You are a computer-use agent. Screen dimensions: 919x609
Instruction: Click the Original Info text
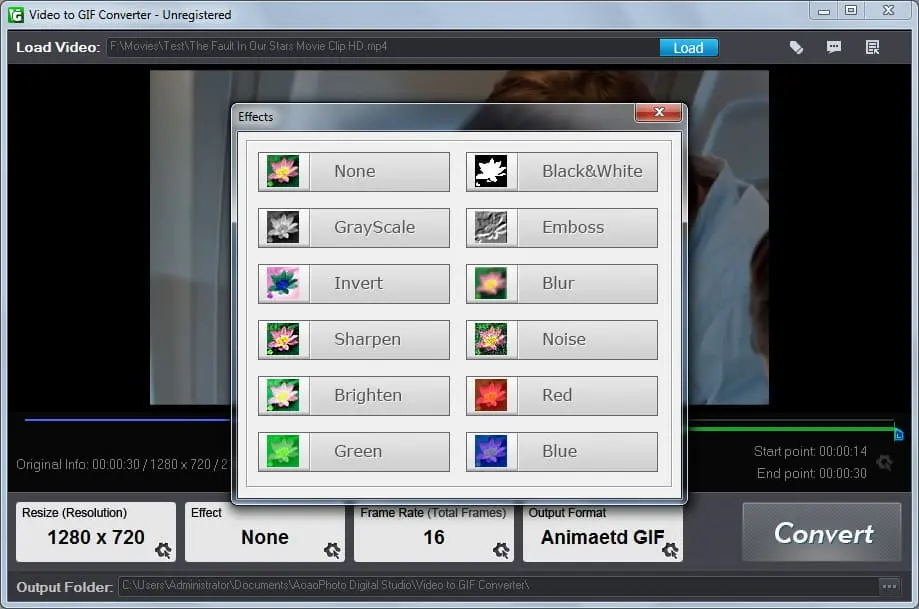pyautogui.click(x=122, y=465)
